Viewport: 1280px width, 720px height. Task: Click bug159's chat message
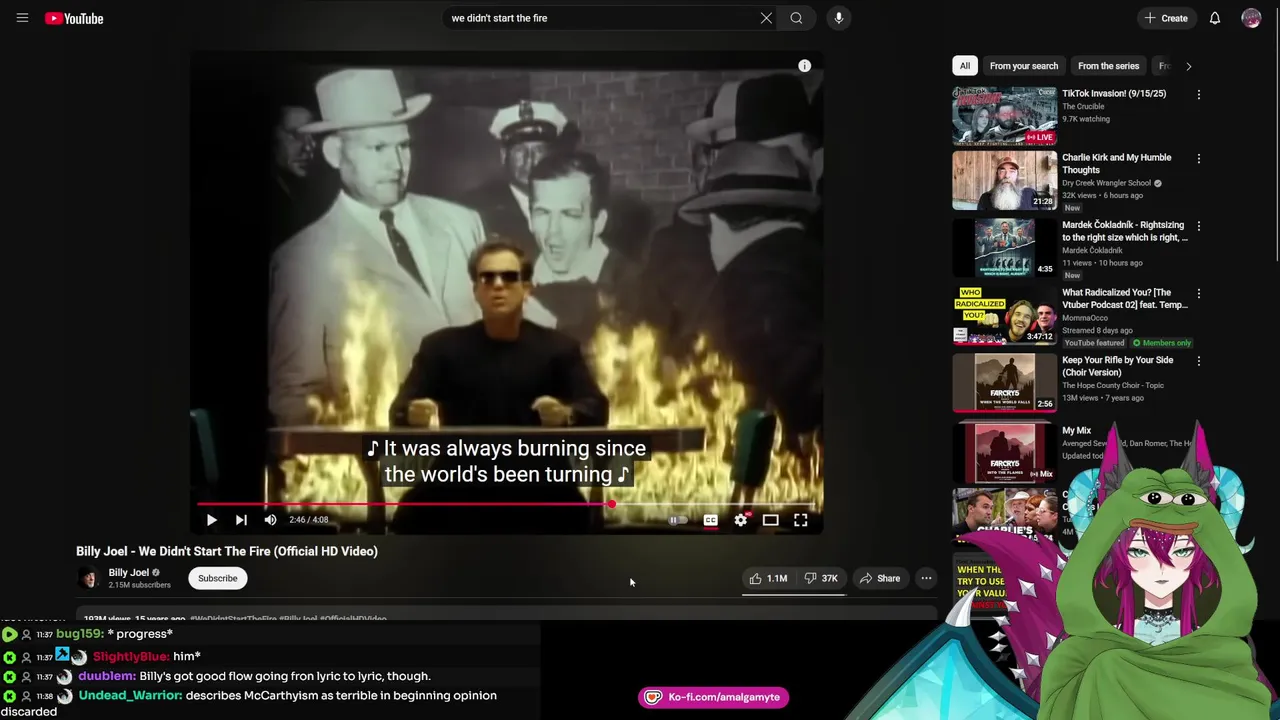140,634
